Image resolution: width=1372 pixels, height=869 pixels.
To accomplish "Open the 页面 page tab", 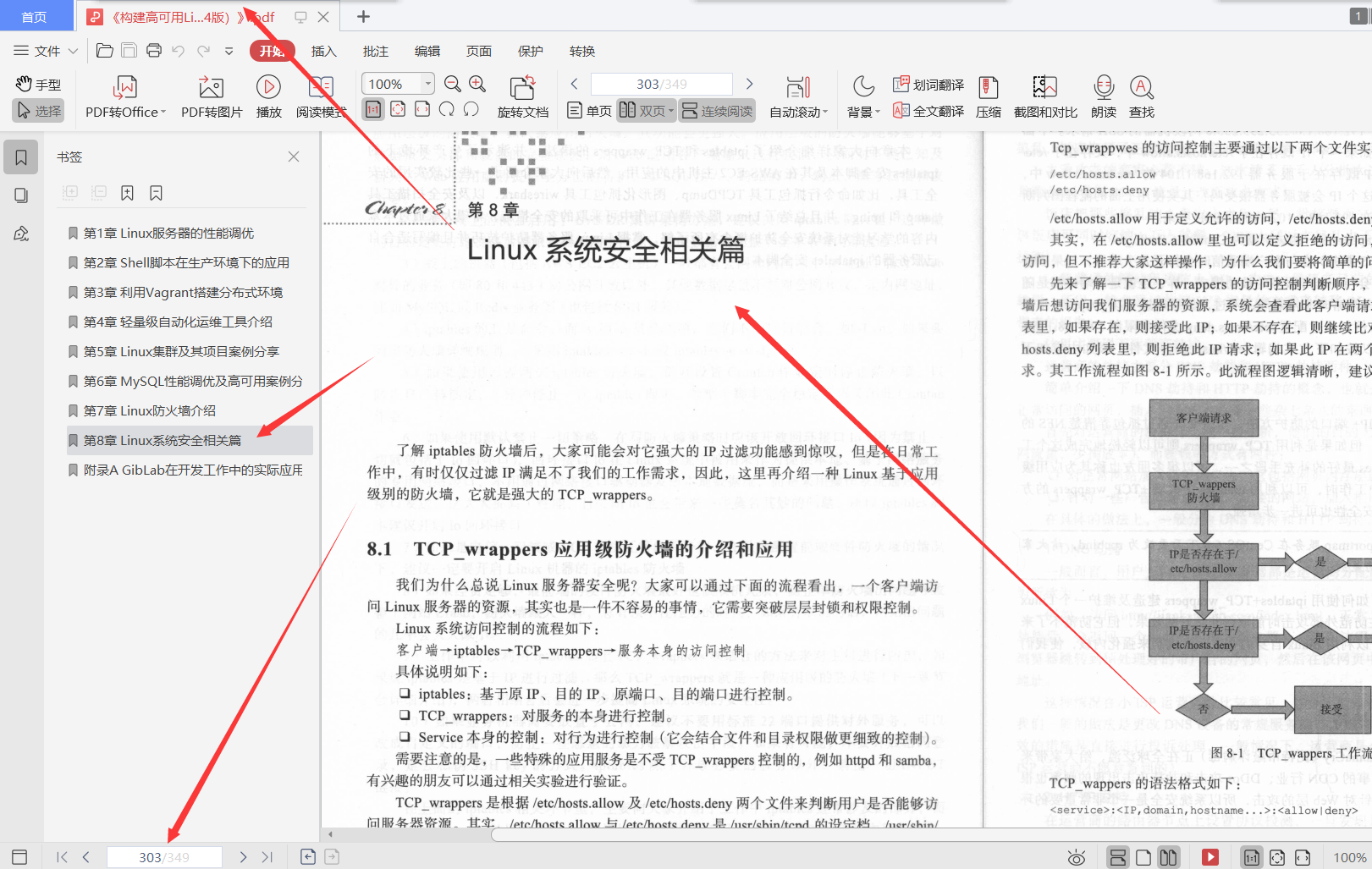I will point(478,51).
